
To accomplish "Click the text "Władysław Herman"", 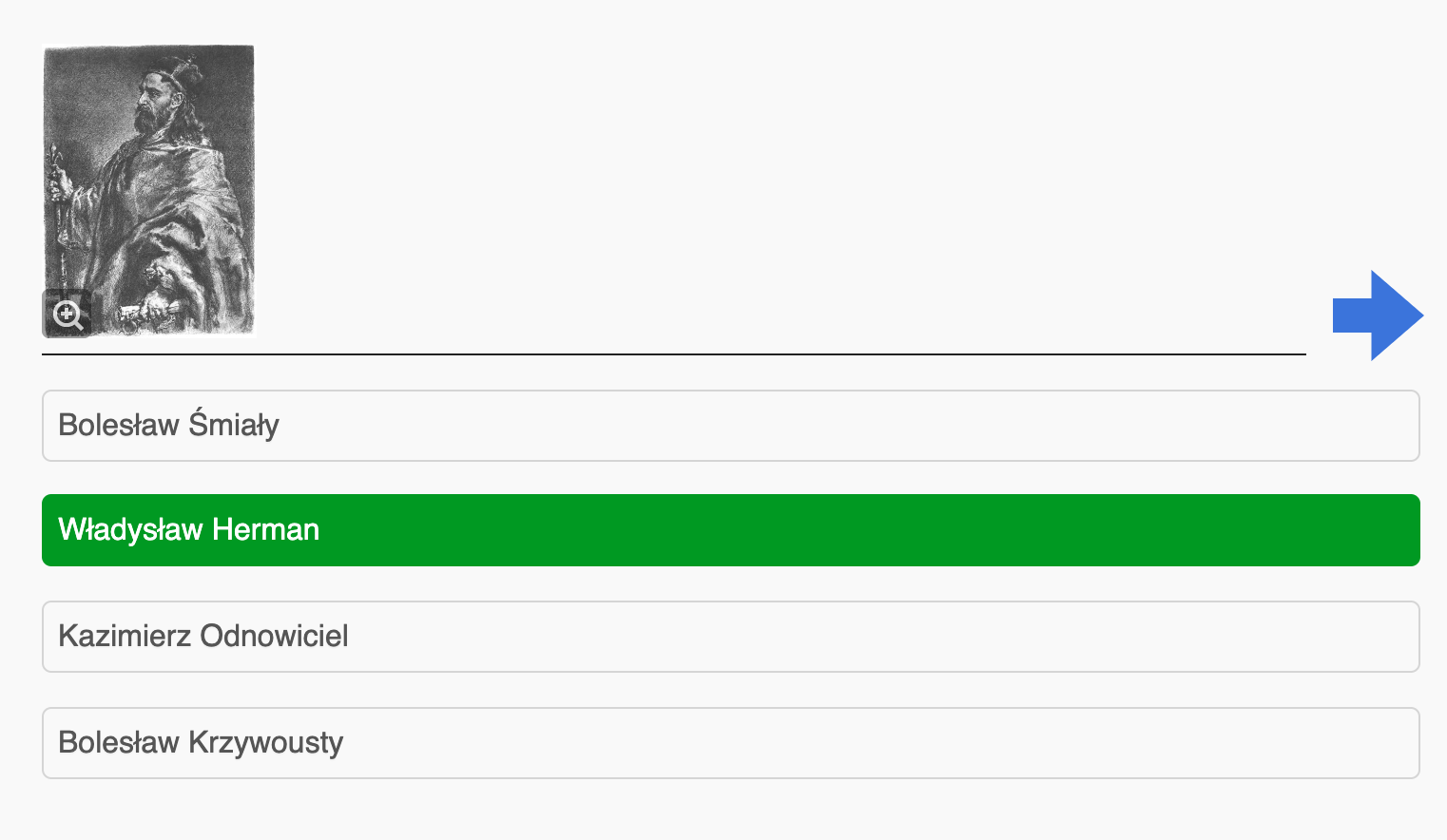I will (x=188, y=529).
